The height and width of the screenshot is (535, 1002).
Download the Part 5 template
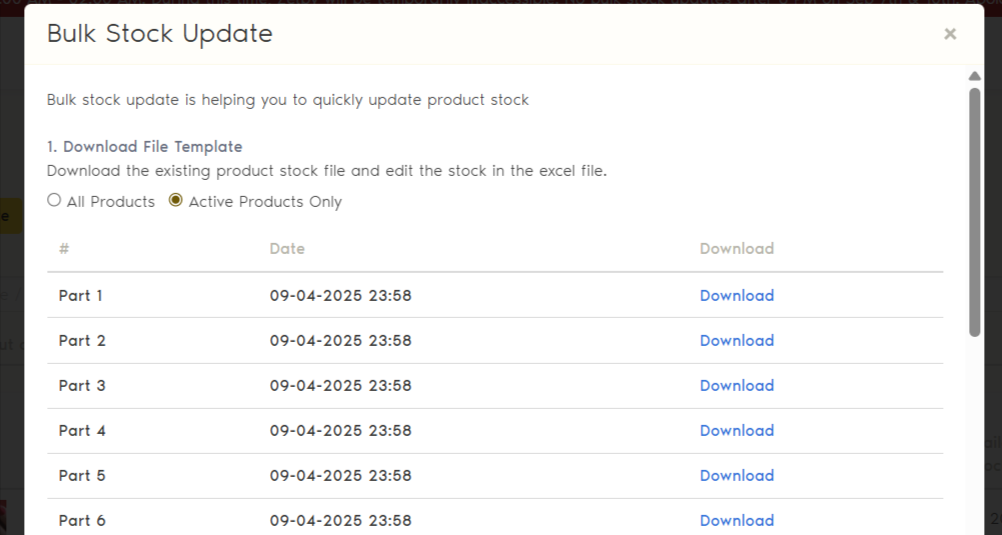click(x=736, y=475)
